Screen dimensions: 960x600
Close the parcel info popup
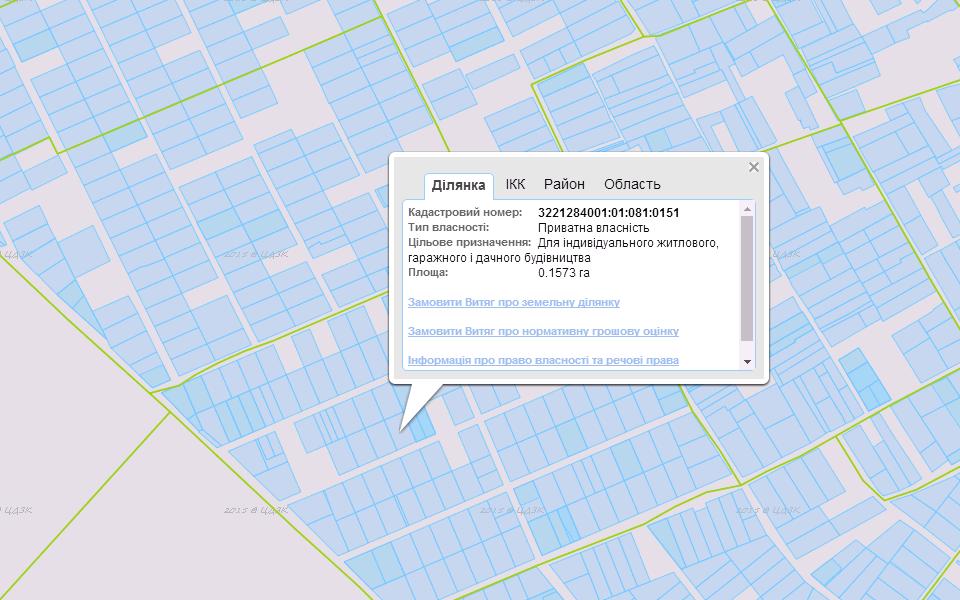(x=754, y=167)
